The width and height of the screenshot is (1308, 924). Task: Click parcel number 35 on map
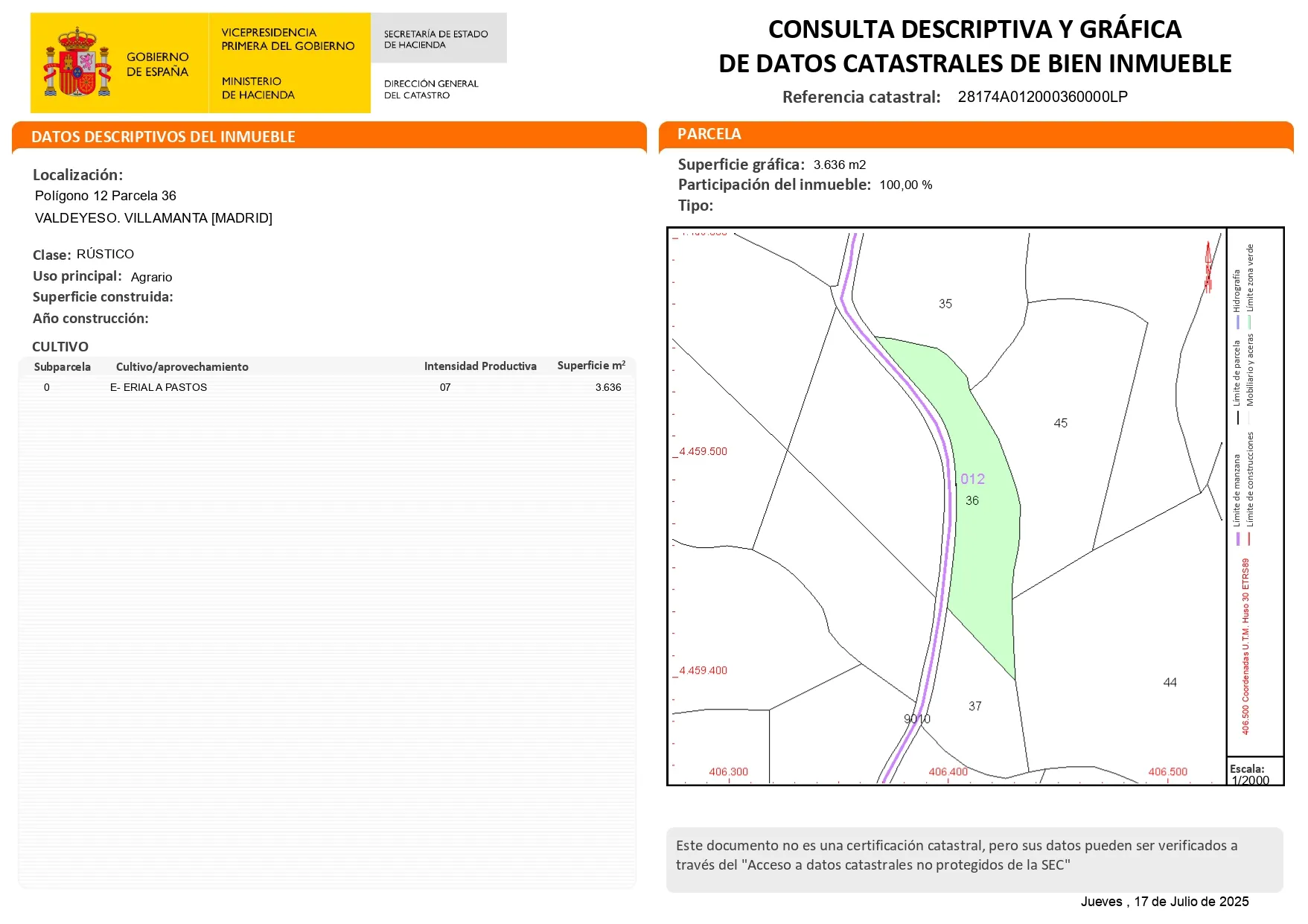pyautogui.click(x=945, y=304)
